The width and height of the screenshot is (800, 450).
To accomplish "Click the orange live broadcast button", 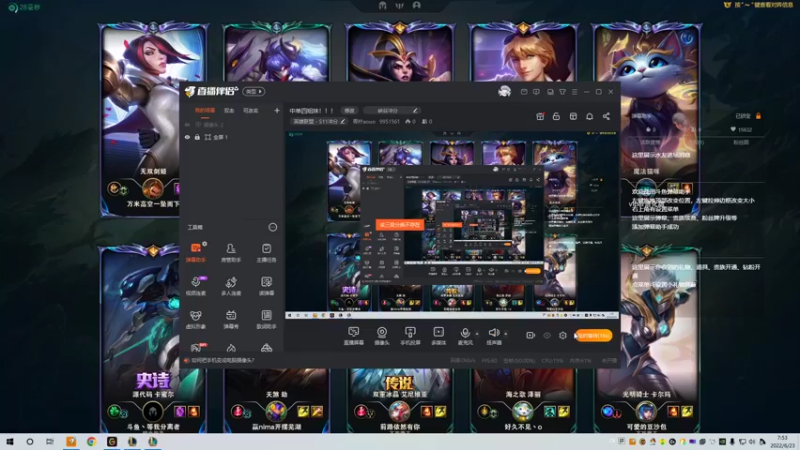I will point(593,336).
